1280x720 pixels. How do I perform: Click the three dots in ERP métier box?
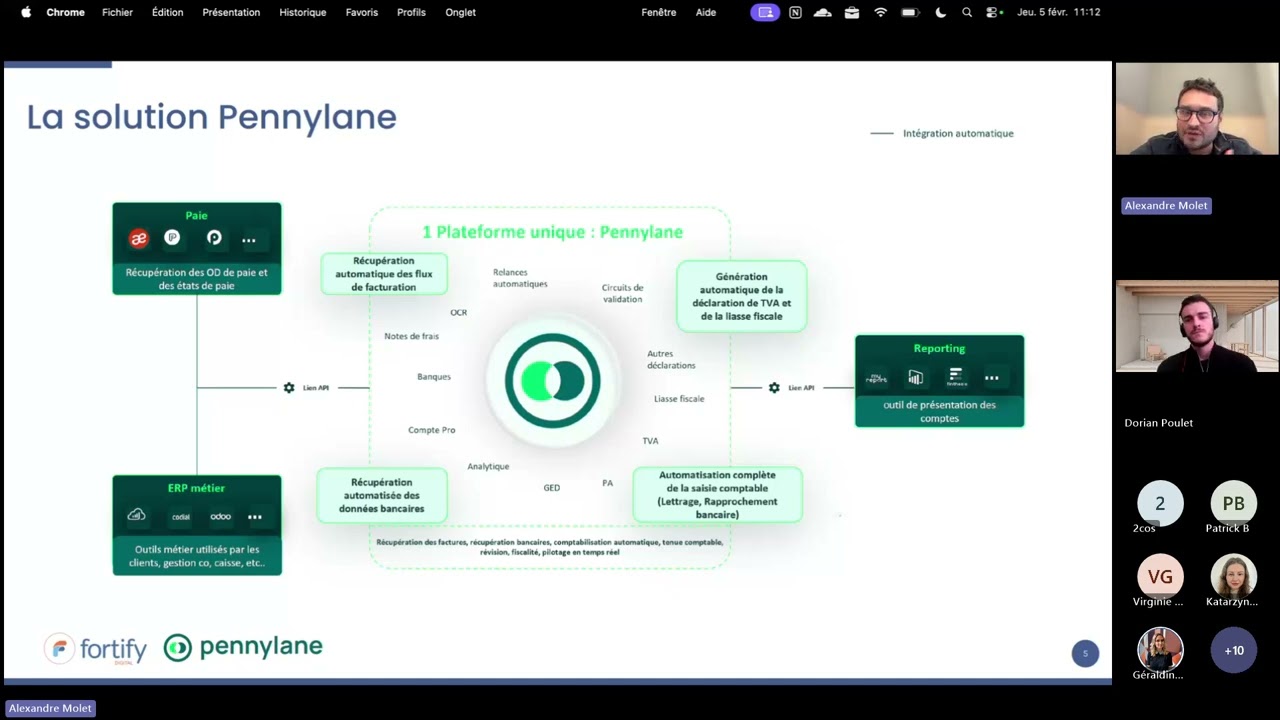click(255, 517)
